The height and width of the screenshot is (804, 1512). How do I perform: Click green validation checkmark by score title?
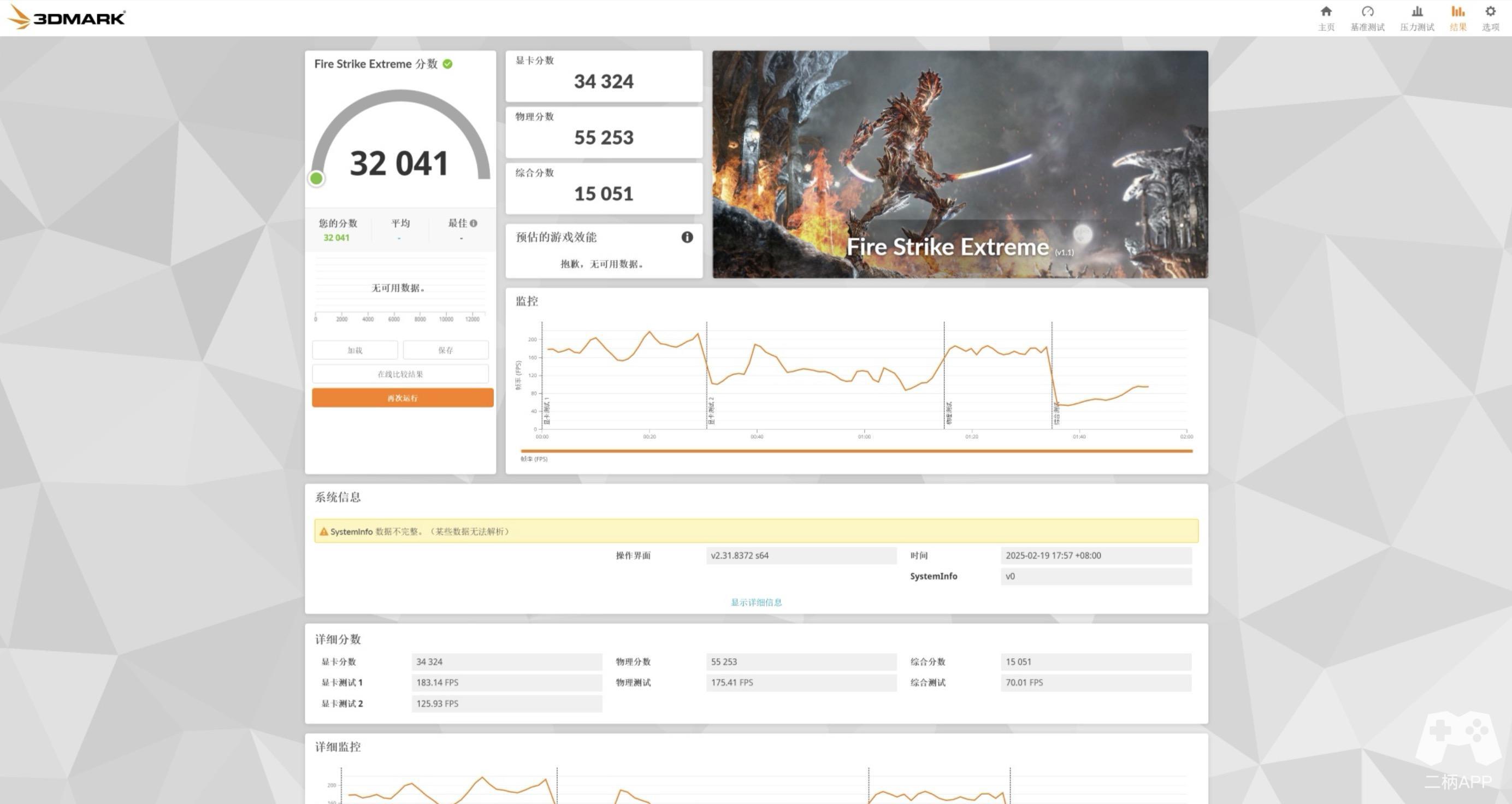[448, 64]
